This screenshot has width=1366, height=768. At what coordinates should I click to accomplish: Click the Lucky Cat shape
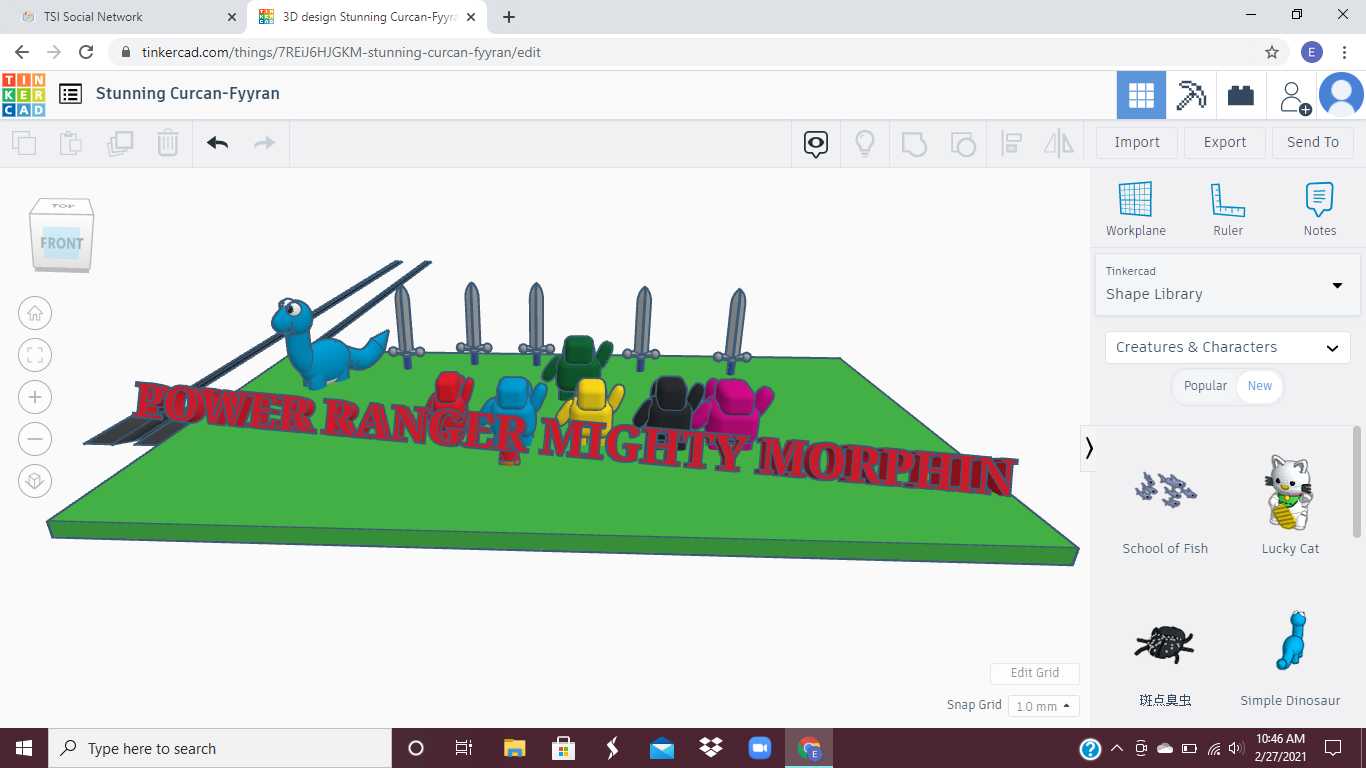(x=1290, y=502)
